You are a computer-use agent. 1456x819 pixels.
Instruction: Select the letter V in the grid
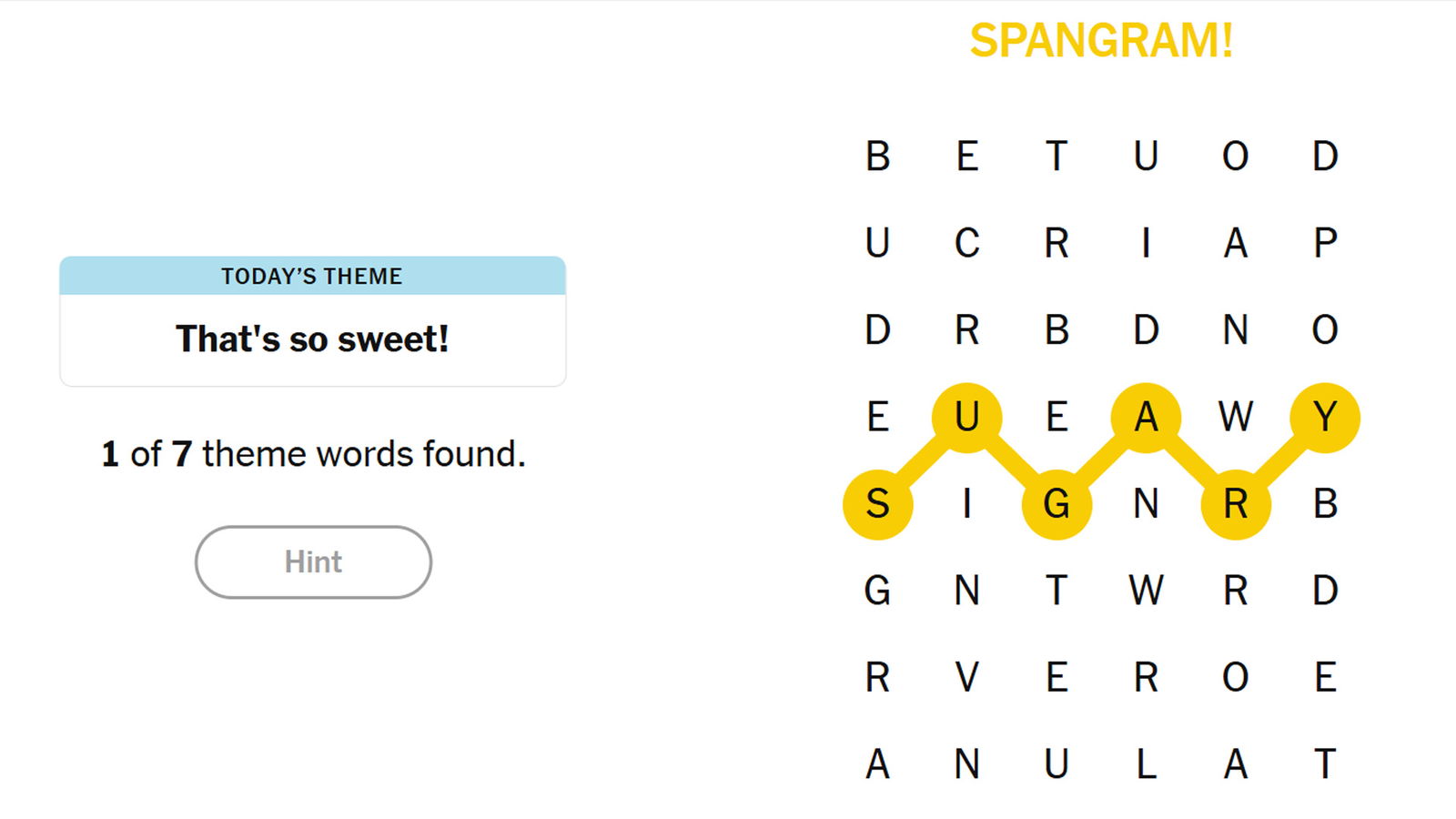tap(966, 677)
